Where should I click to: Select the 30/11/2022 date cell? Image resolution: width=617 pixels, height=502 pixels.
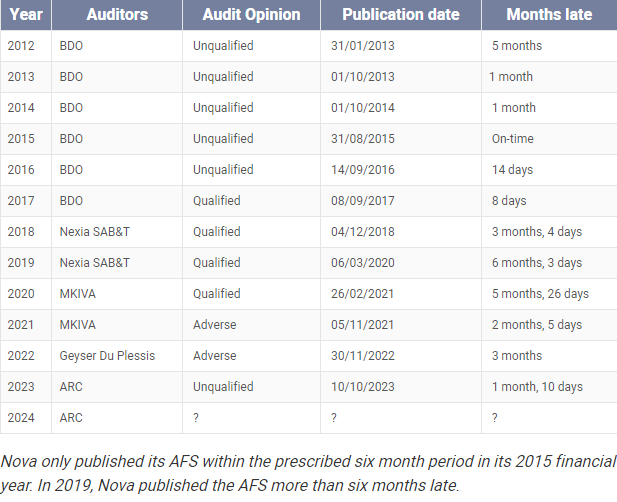[362, 356]
